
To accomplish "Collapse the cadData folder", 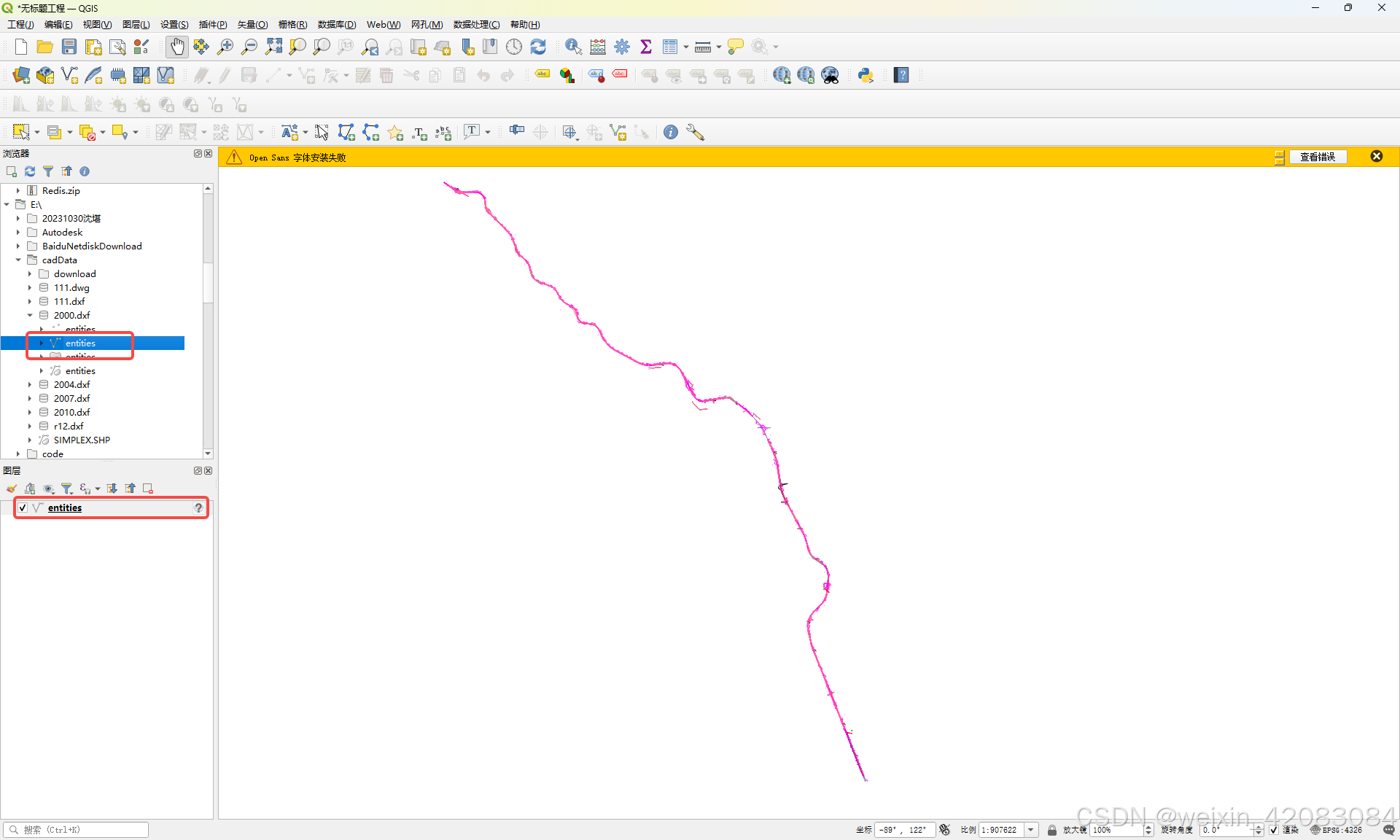I will point(18,260).
